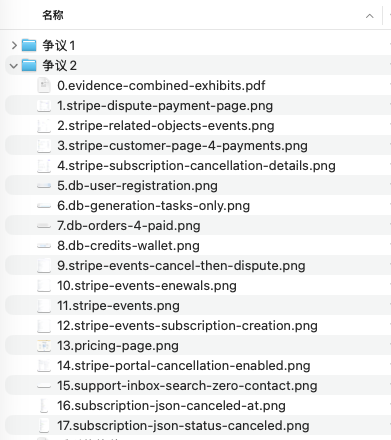
Task: Click the PDF icon for 0.evidence-combined-exhibits.pdf
Action: click(44, 85)
